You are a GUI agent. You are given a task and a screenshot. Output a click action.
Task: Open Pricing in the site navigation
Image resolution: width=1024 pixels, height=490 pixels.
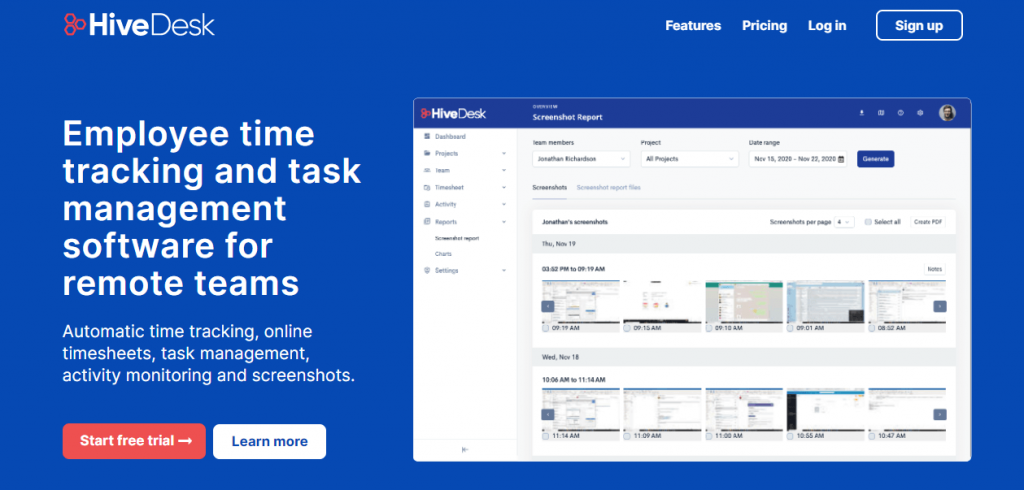tap(764, 26)
